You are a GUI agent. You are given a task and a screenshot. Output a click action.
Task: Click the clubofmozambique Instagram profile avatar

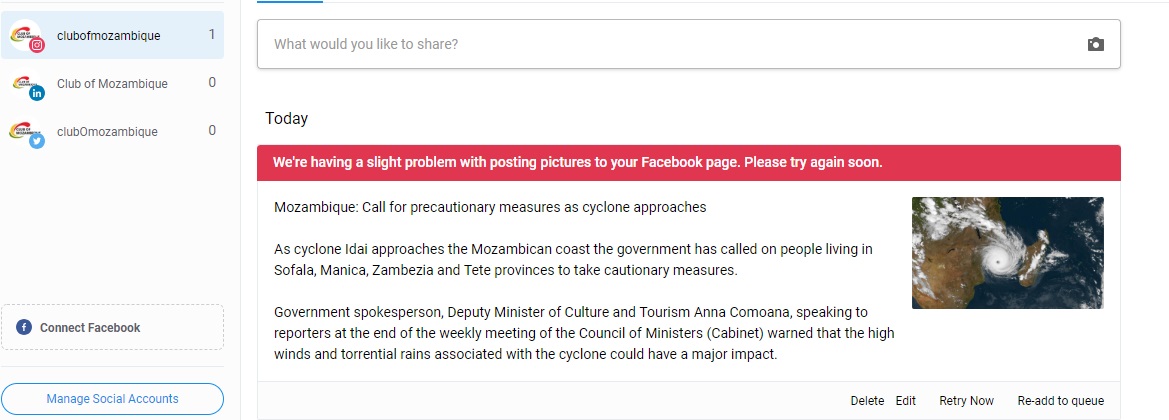pos(26,36)
